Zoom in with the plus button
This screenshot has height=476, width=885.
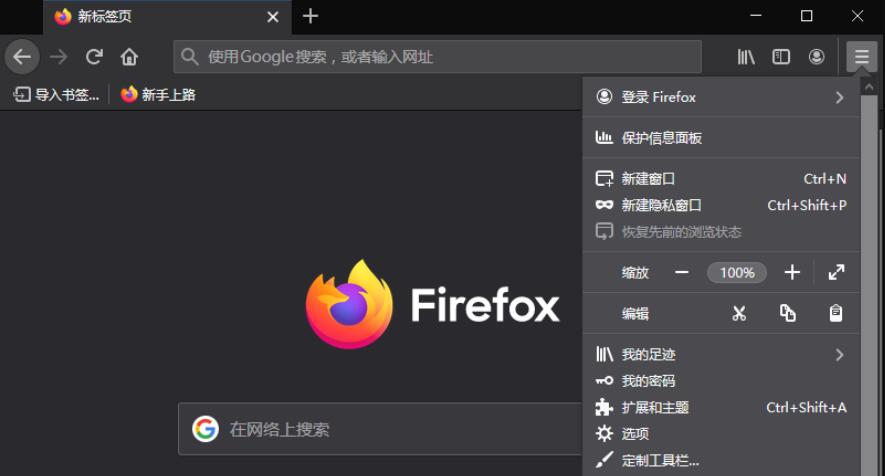point(792,273)
